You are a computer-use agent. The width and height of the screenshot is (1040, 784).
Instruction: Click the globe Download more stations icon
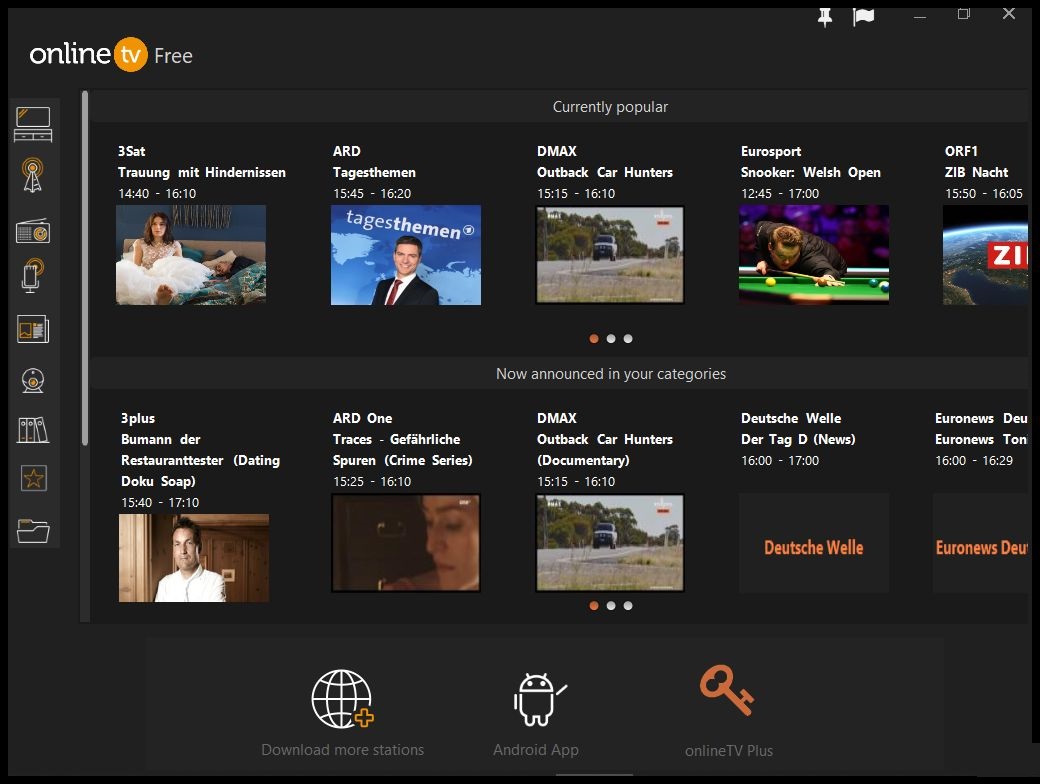[342, 699]
